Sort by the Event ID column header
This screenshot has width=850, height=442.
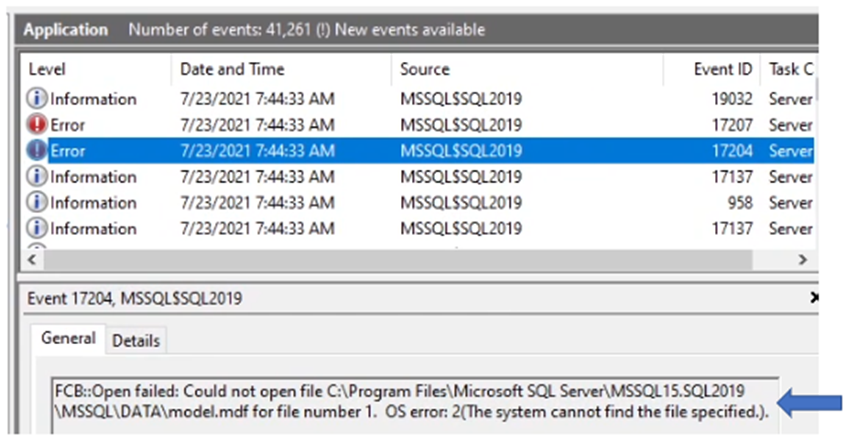coord(721,69)
